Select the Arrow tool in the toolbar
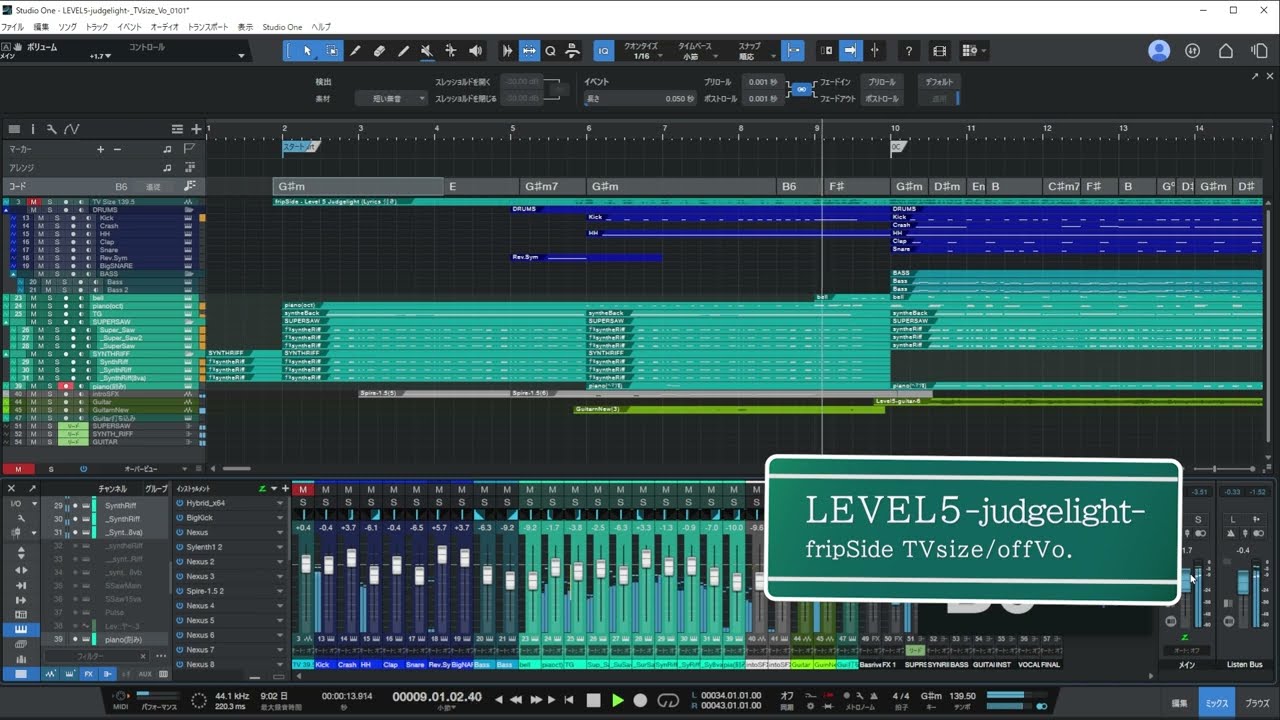Image resolution: width=1280 pixels, height=720 pixels. pos(307,51)
